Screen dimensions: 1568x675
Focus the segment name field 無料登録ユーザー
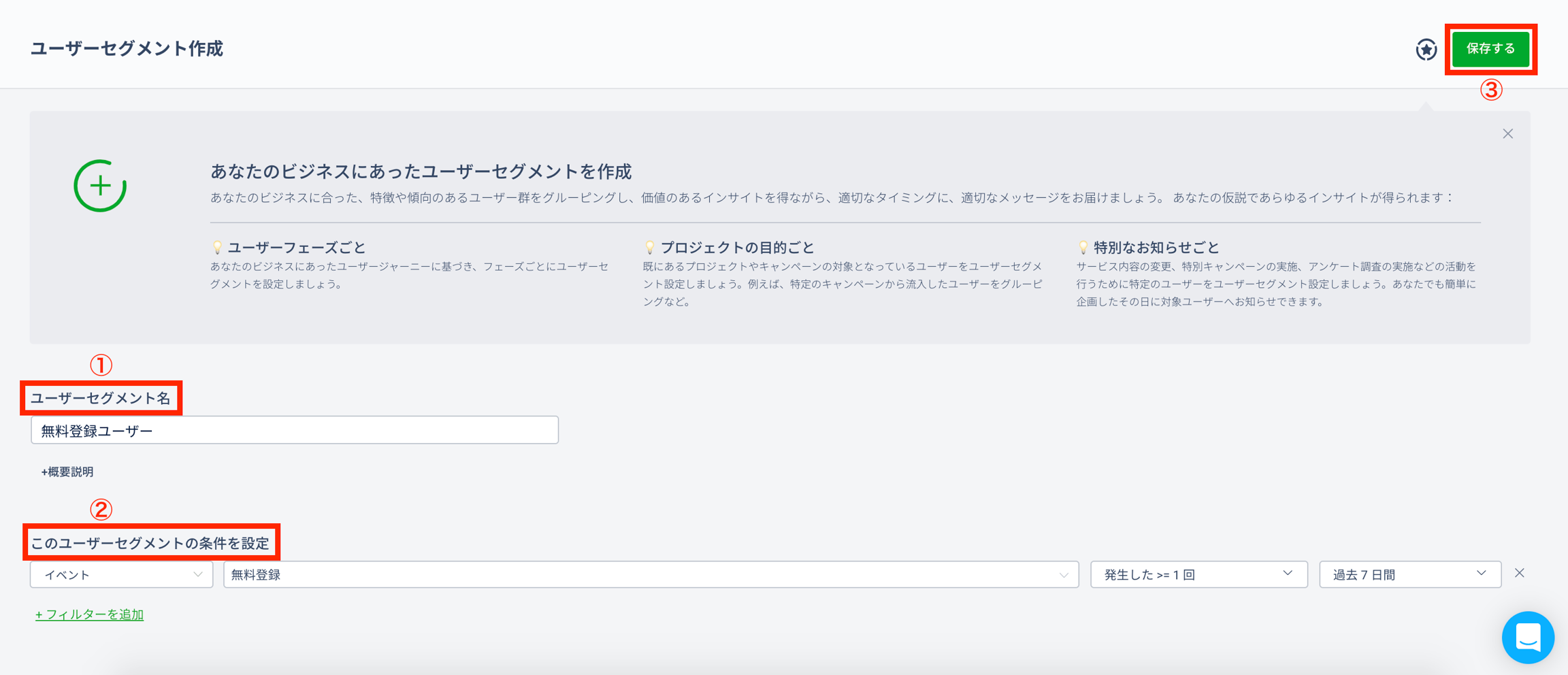(294, 431)
